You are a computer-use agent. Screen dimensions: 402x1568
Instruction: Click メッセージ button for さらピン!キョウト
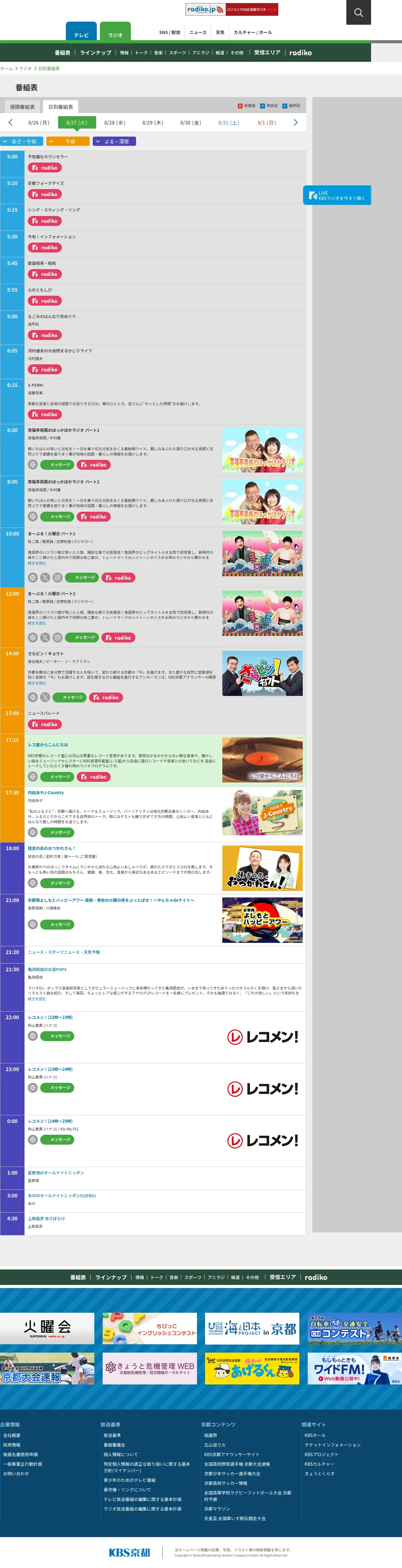70,697
